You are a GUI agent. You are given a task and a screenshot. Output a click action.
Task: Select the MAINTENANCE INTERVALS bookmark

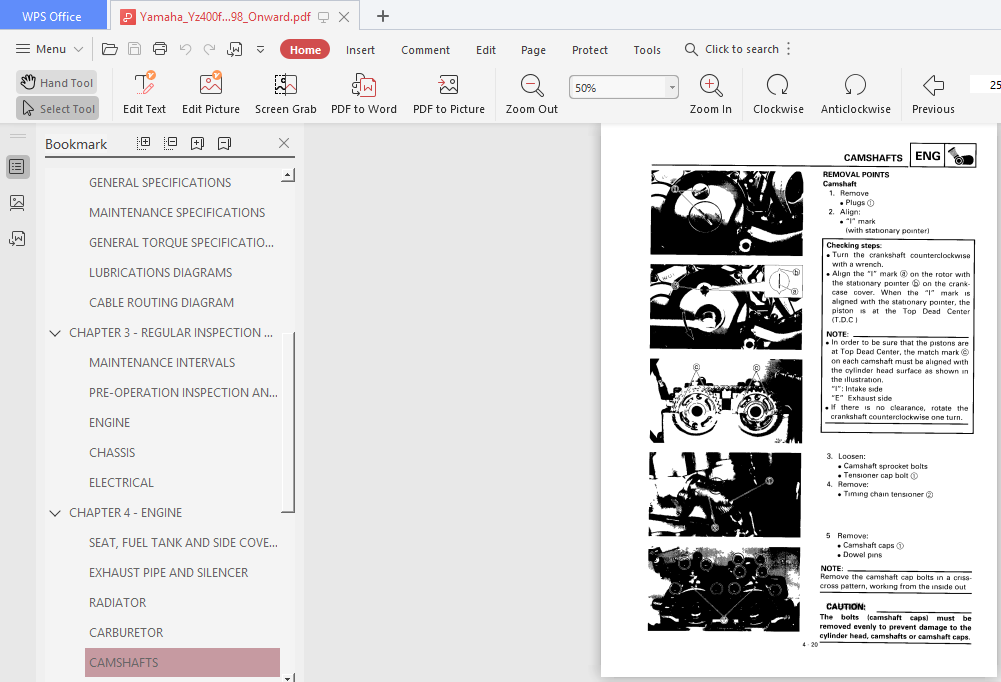coord(162,363)
